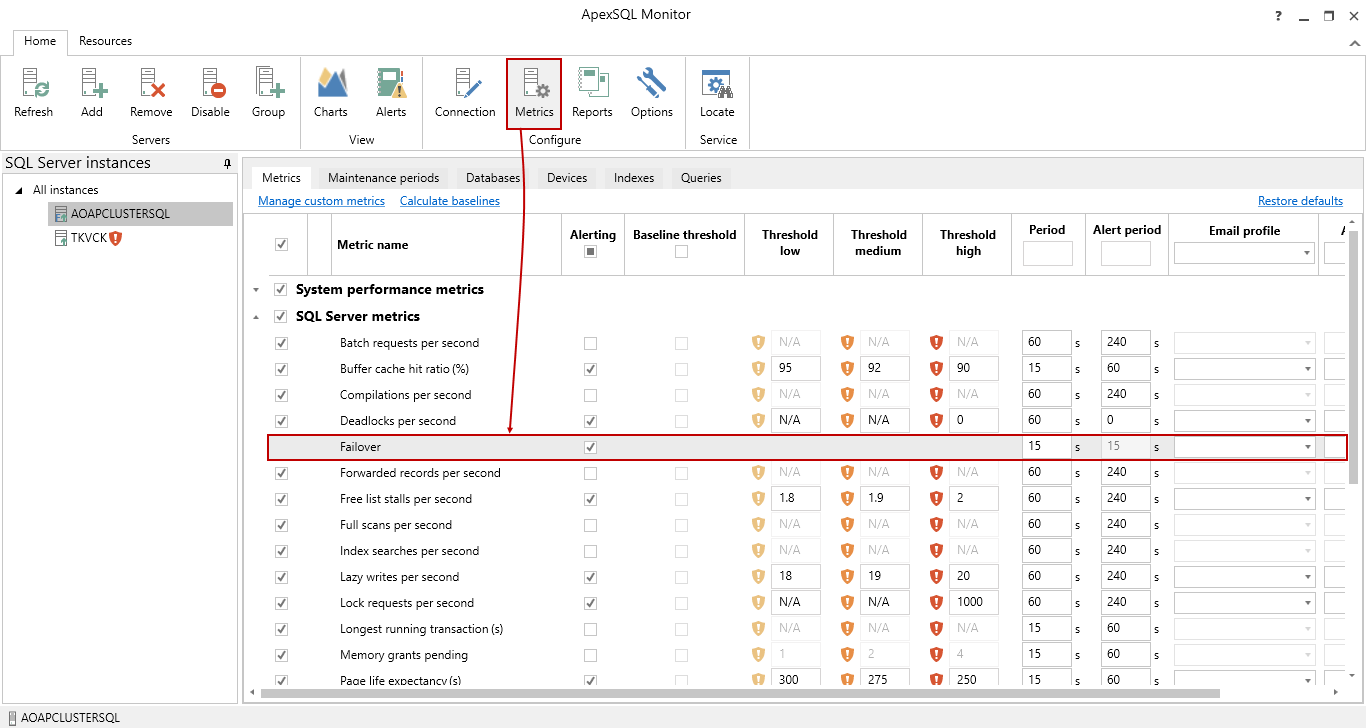Click the TKVCK alert shield icon
The width and height of the screenshot is (1366, 728).
coord(115,238)
